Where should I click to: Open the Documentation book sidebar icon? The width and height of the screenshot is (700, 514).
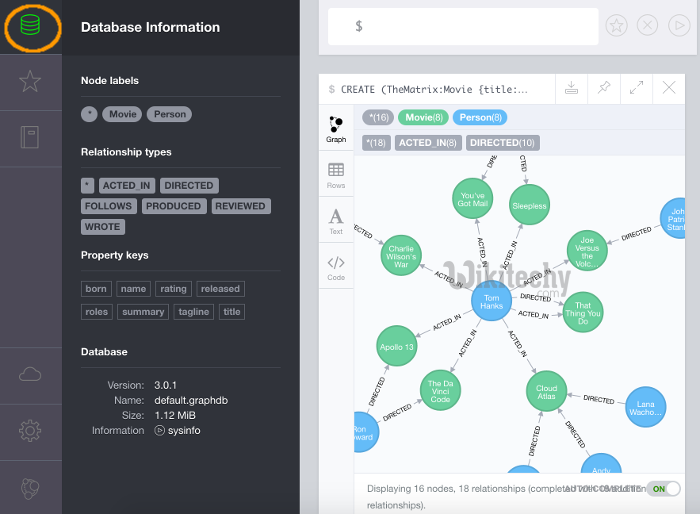pyautogui.click(x=30, y=137)
